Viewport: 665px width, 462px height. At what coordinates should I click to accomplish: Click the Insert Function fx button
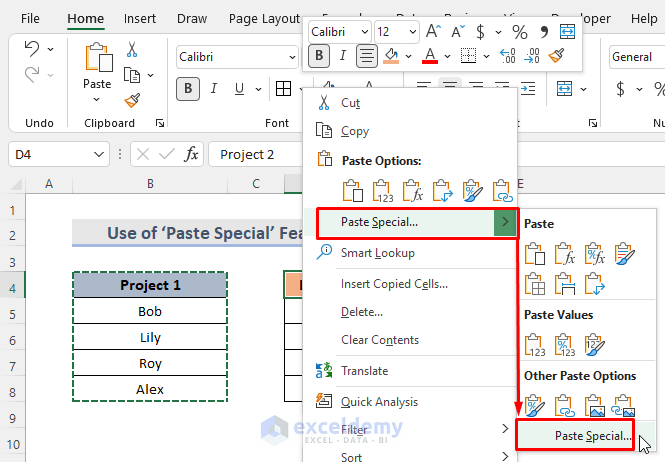point(191,154)
